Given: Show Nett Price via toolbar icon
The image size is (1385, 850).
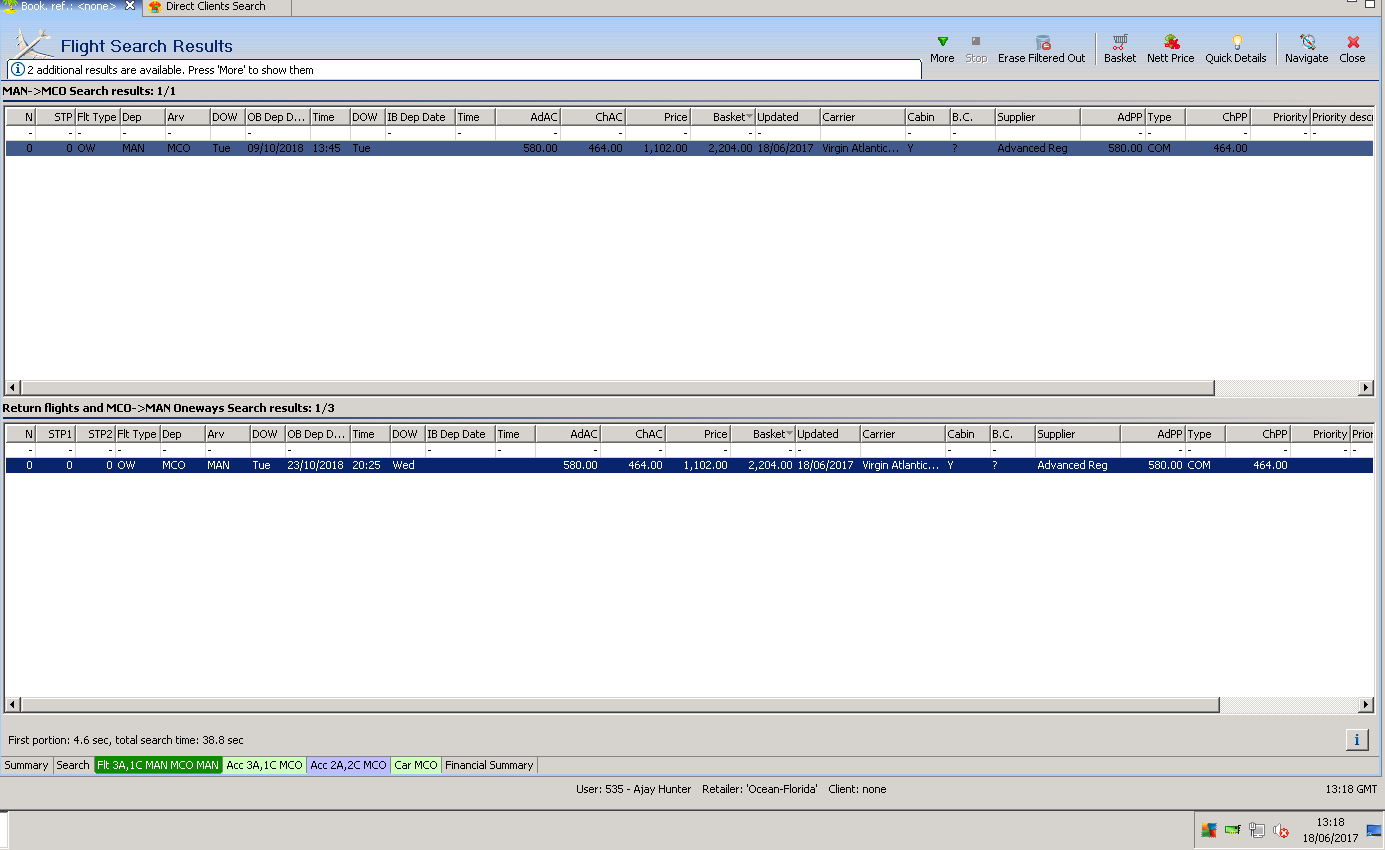Looking at the screenshot, I should pos(1172,42).
